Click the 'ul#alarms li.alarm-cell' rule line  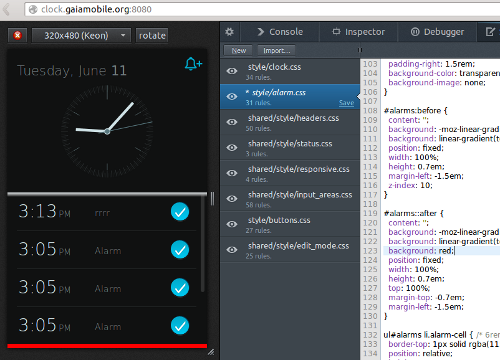428,335
